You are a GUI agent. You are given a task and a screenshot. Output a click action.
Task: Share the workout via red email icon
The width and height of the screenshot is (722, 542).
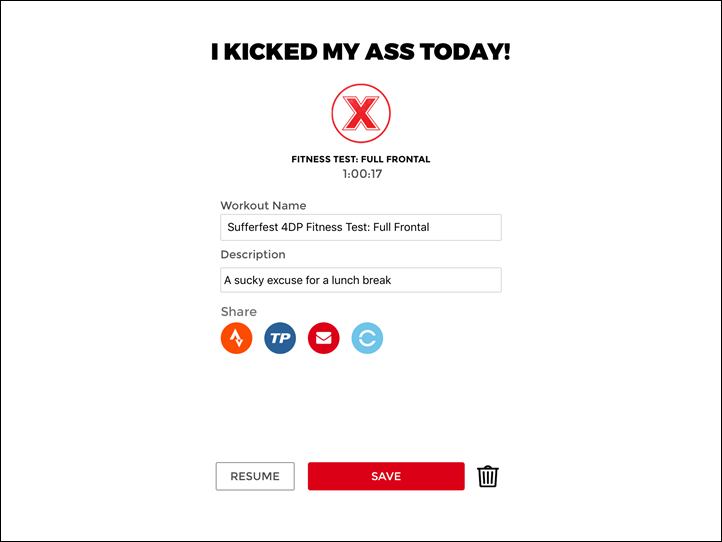pos(324,338)
